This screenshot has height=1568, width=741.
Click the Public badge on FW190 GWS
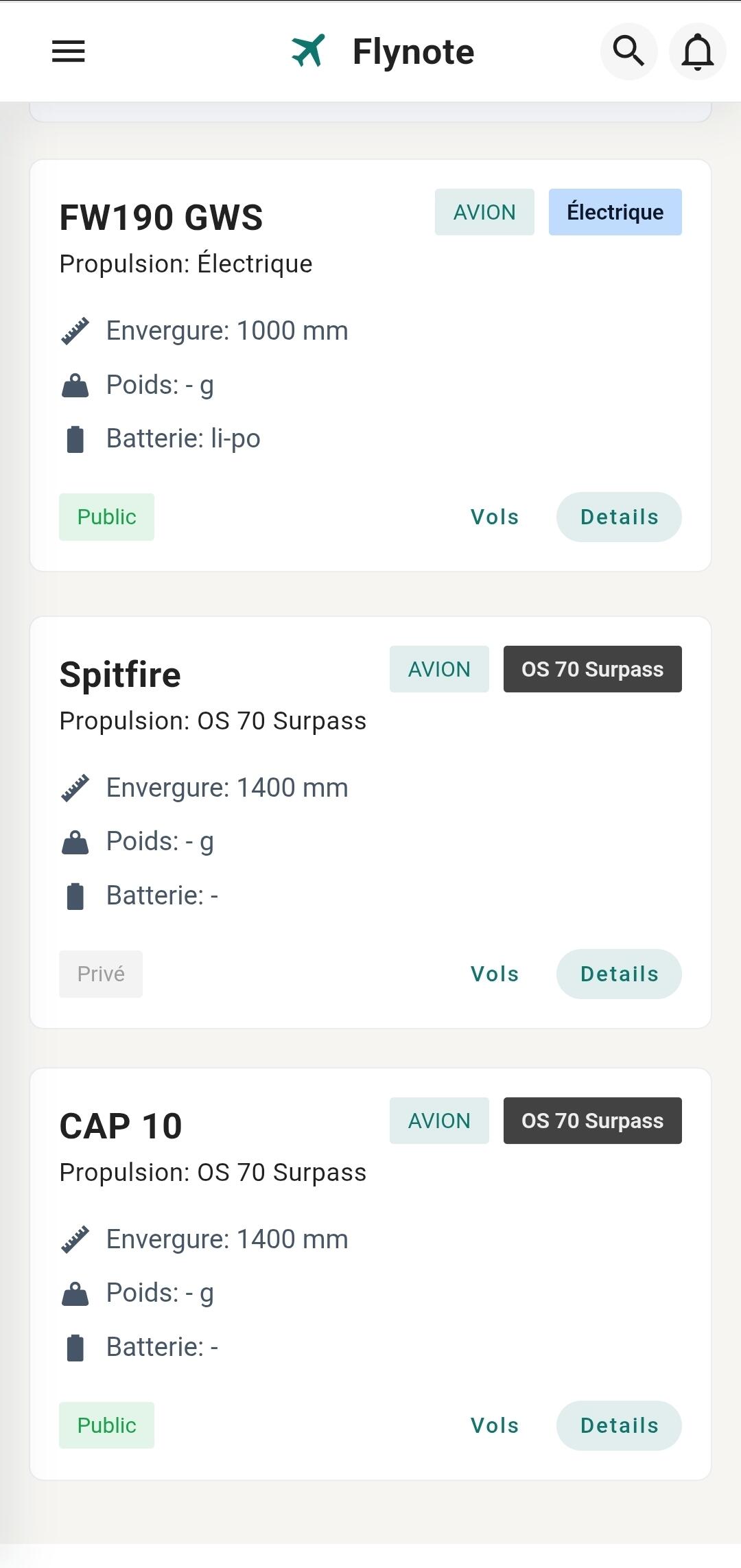106,517
